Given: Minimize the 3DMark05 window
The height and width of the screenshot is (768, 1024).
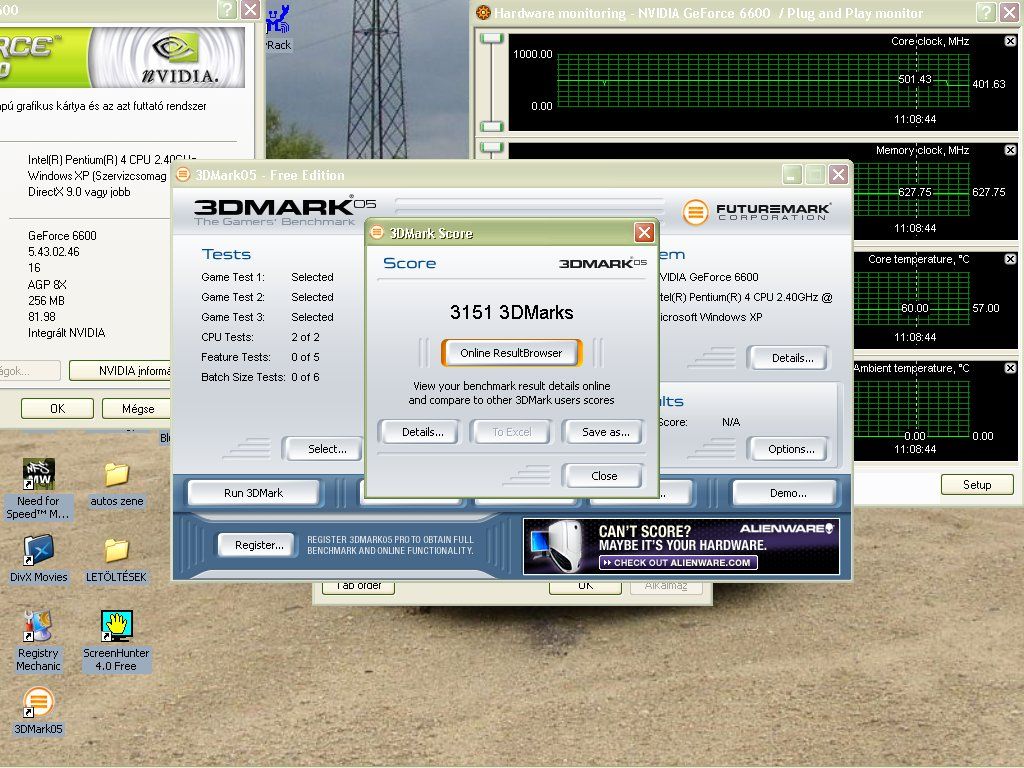Looking at the screenshot, I should (x=792, y=174).
